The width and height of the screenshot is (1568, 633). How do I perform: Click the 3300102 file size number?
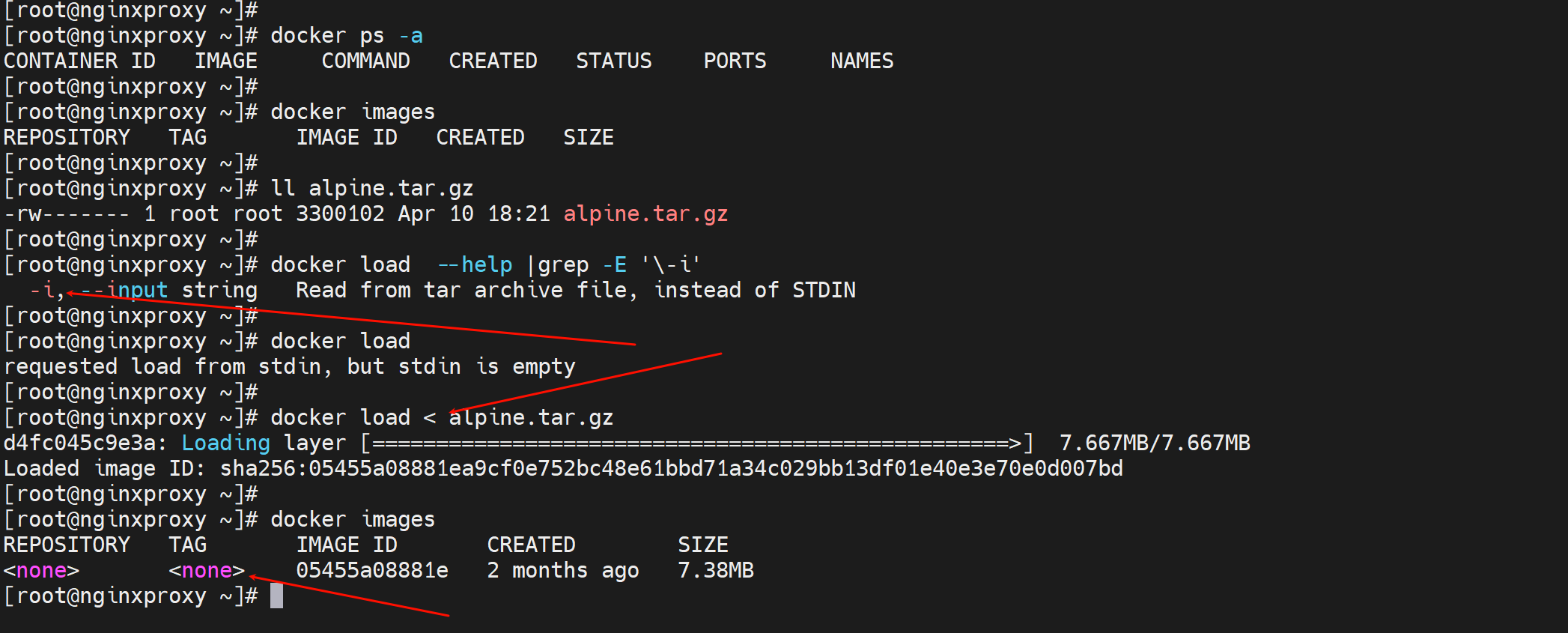(340, 214)
